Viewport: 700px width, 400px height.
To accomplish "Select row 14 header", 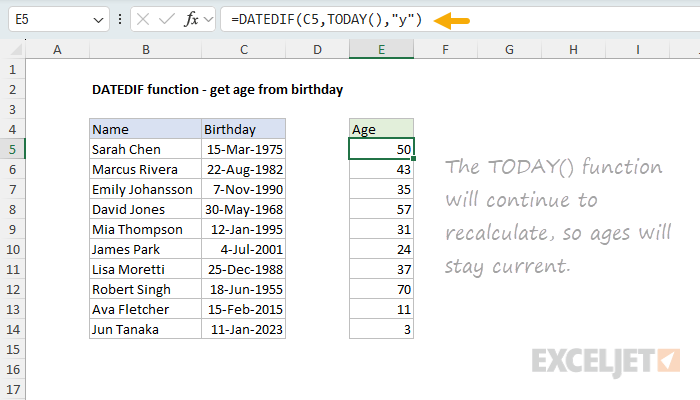I will tap(12, 329).
